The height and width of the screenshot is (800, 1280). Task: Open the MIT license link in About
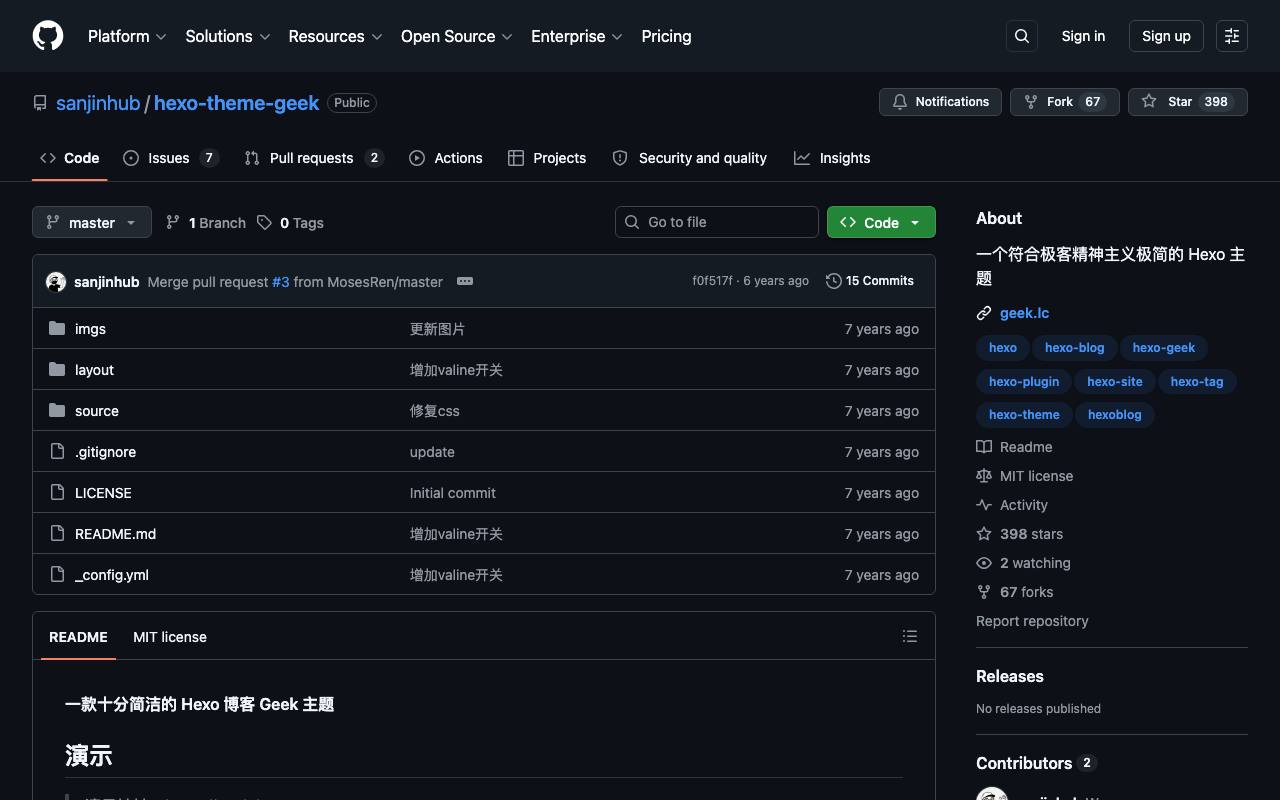pos(1025,476)
